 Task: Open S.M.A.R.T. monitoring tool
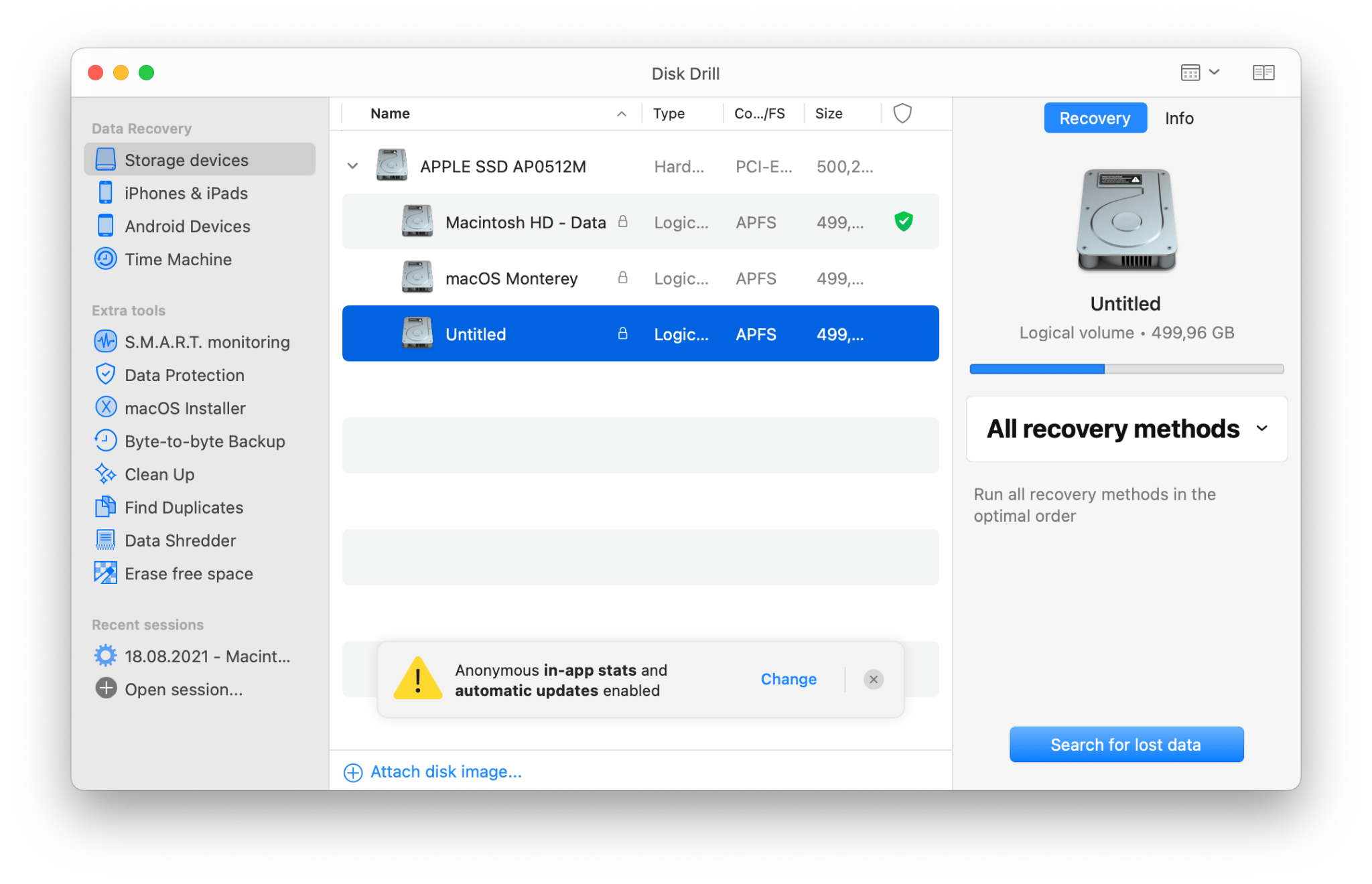(206, 342)
